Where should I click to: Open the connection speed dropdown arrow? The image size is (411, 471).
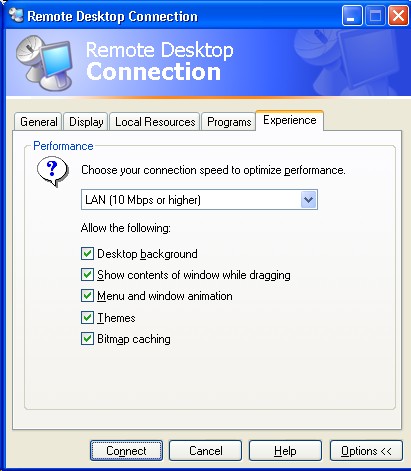(308, 200)
